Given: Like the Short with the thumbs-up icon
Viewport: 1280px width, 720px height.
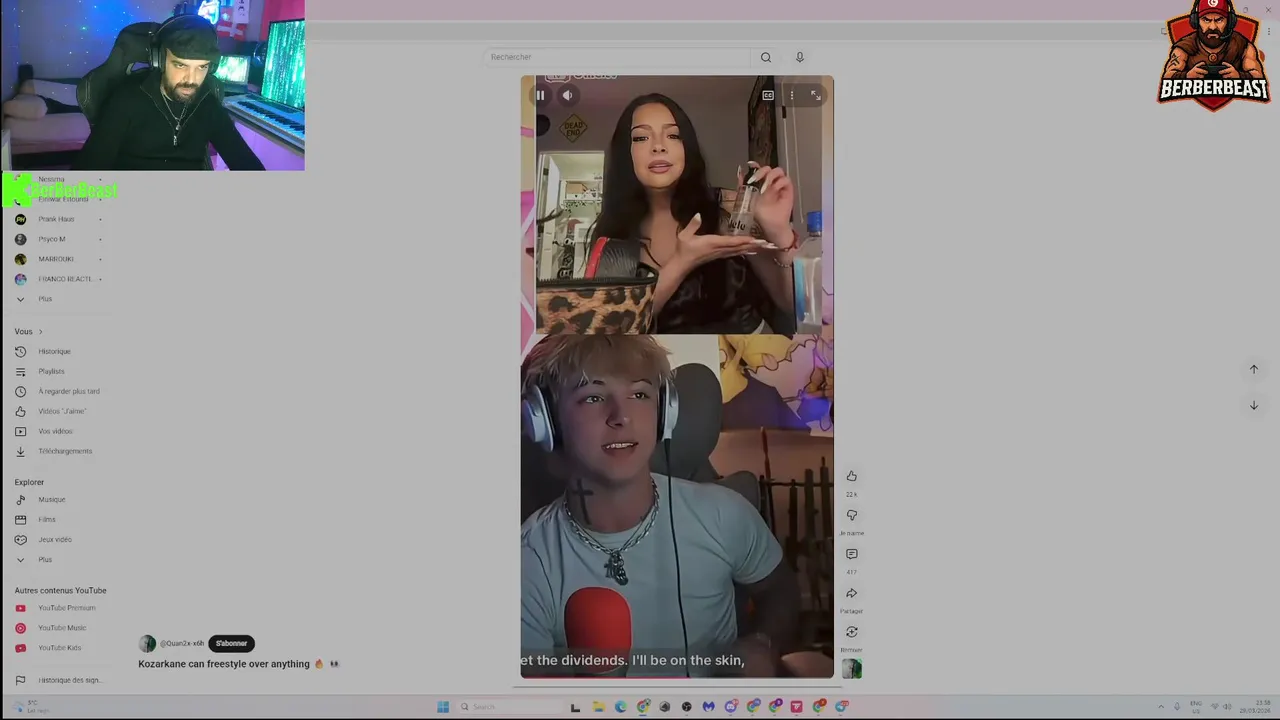Looking at the screenshot, I should [852, 476].
